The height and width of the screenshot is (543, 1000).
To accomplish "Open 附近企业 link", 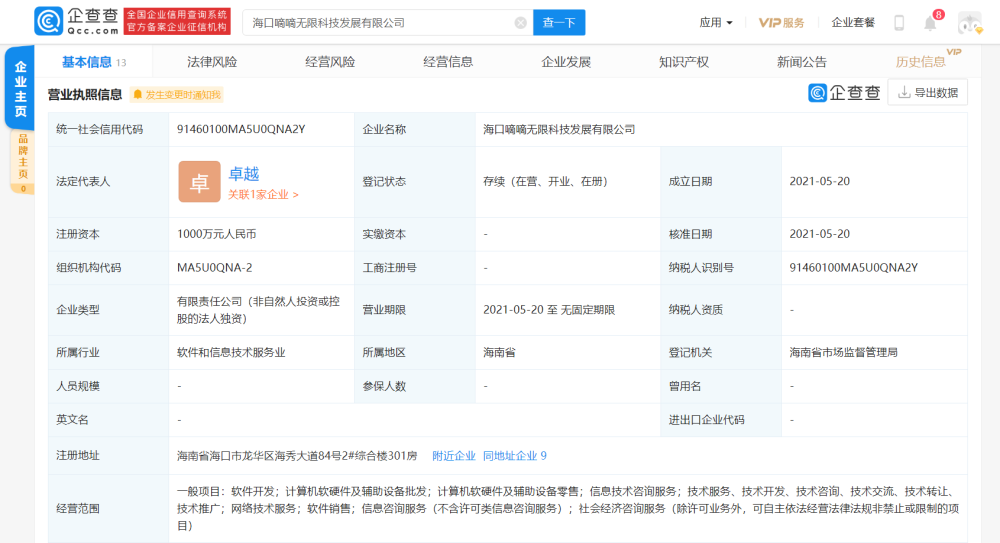I will (x=453, y=456).
